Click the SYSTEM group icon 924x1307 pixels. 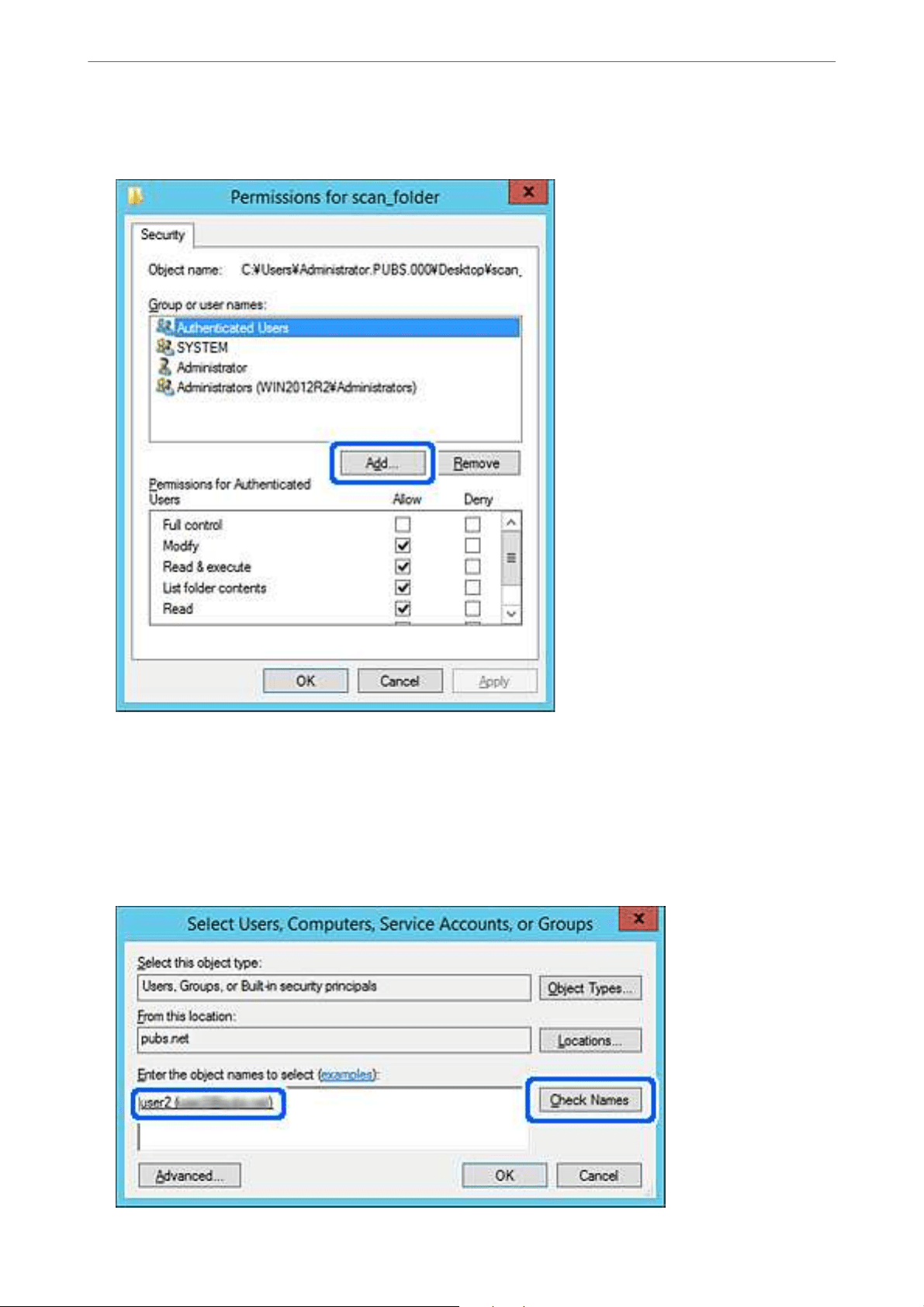pyautogui.click(x=164, y=347)
